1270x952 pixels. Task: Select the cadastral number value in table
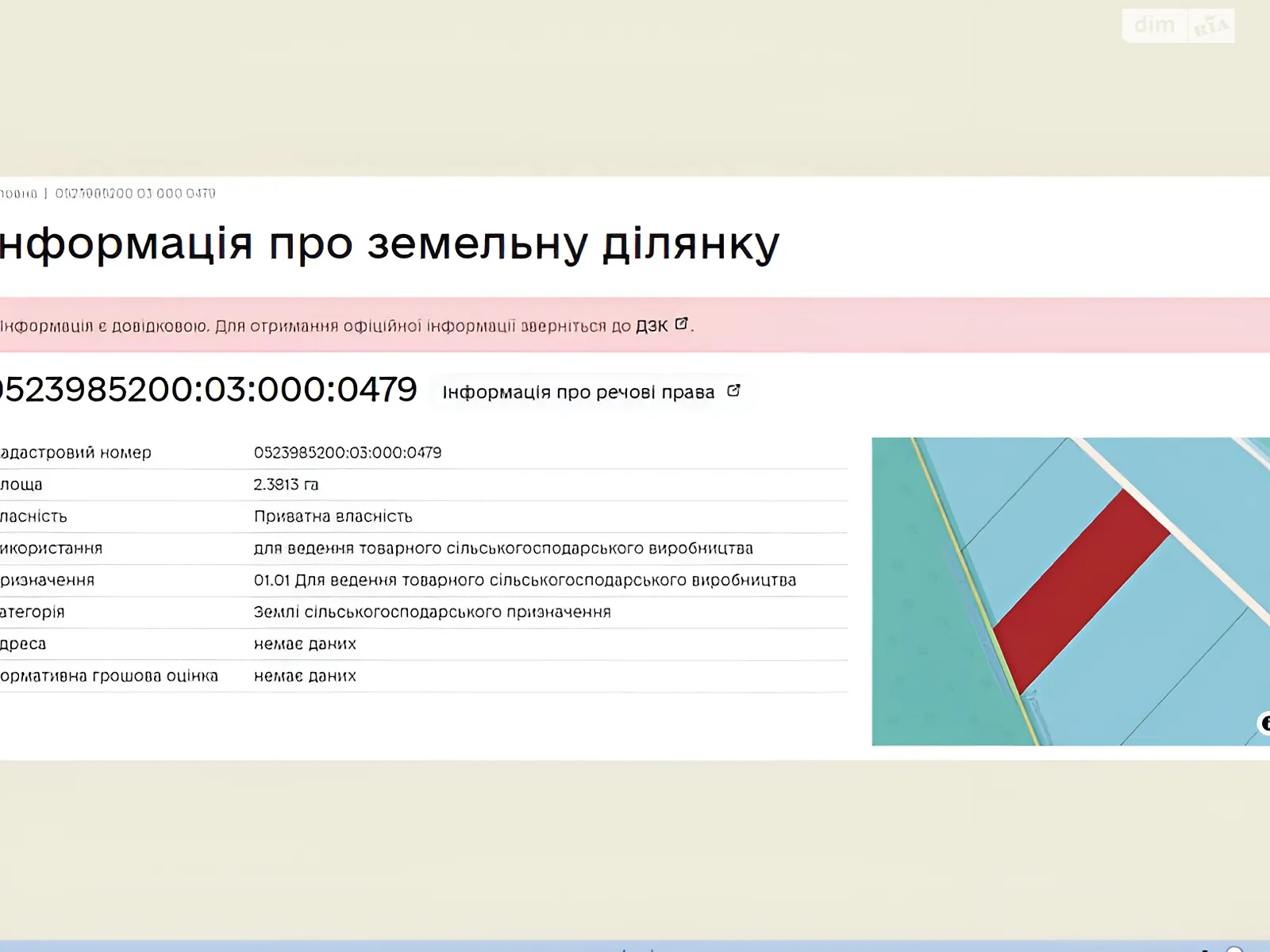pyautogui.click(x=348, y=453)
